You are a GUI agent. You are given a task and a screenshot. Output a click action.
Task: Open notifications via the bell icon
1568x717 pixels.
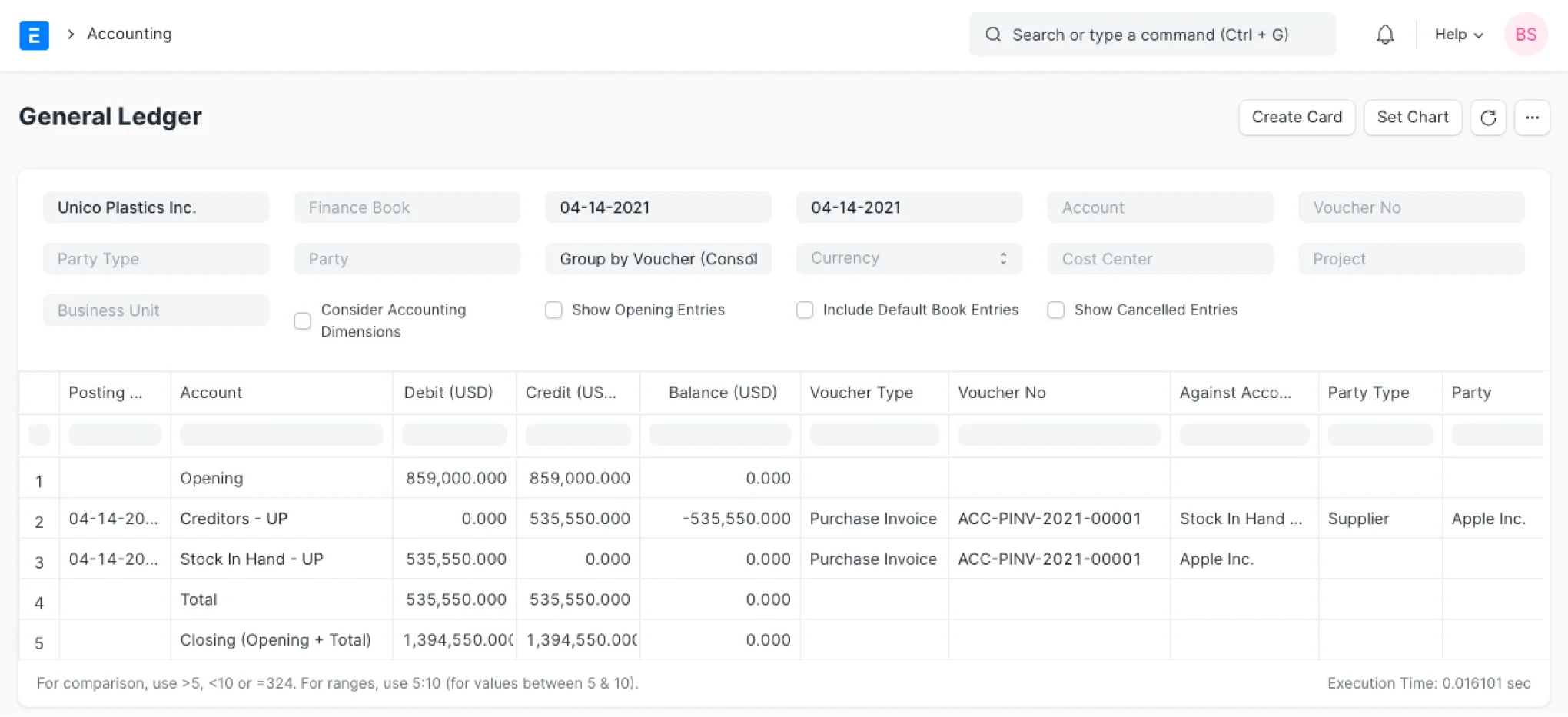[1385, 35]
